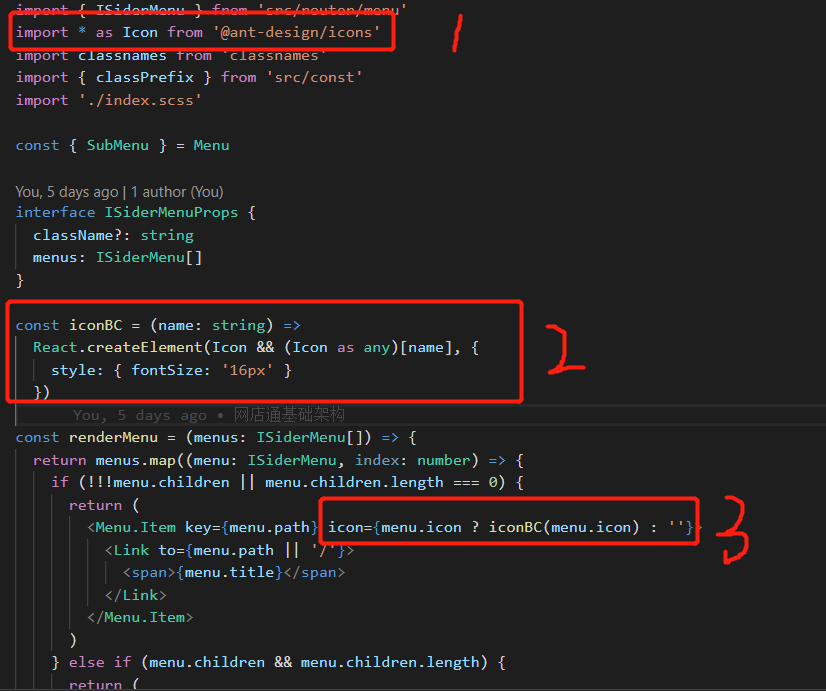Click 'const { SubMenu } = Menu' line
826x691 pixels.
pos(122,145)
